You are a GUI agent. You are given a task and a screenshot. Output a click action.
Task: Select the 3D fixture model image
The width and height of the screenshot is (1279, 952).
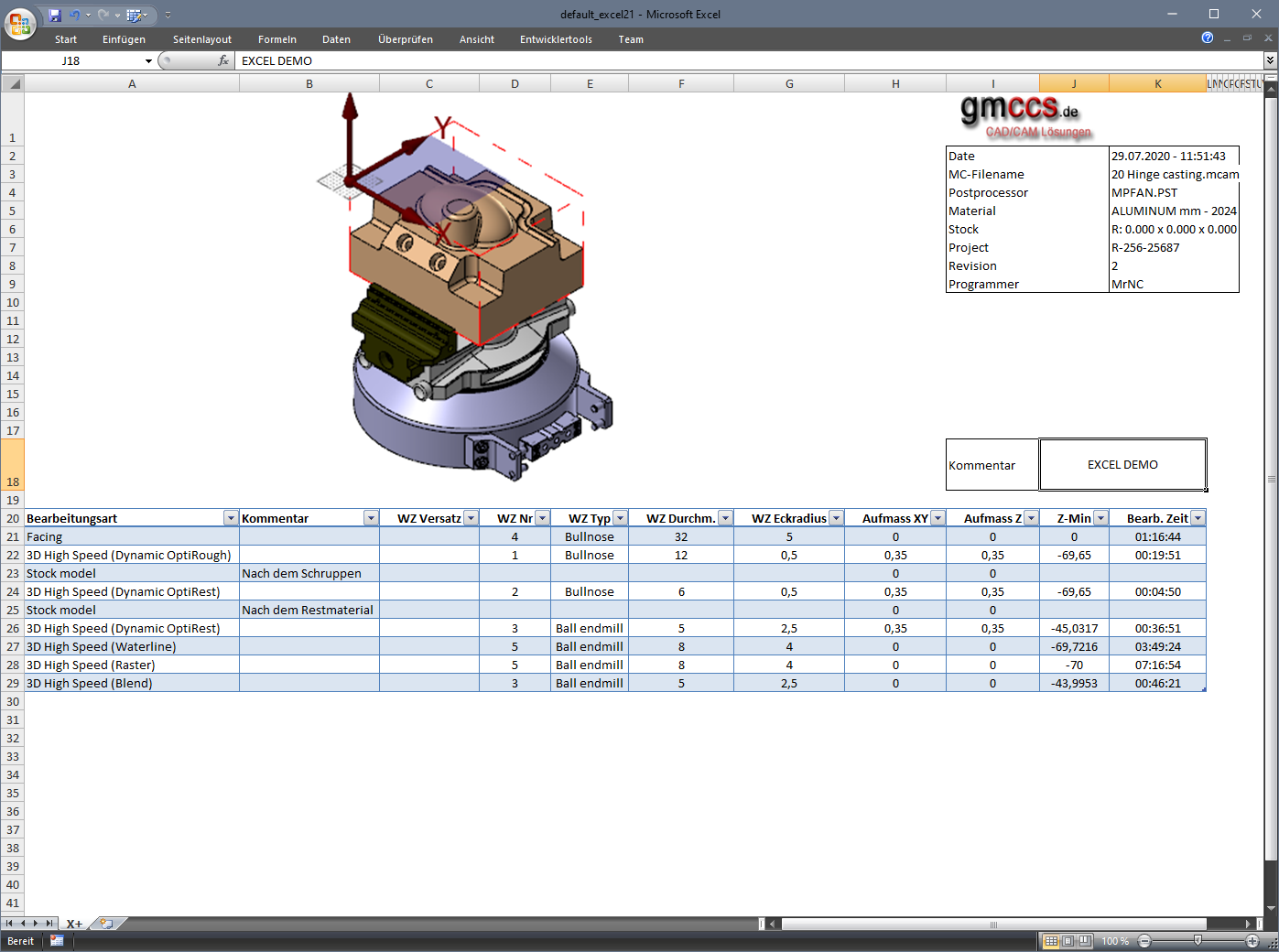465,285
